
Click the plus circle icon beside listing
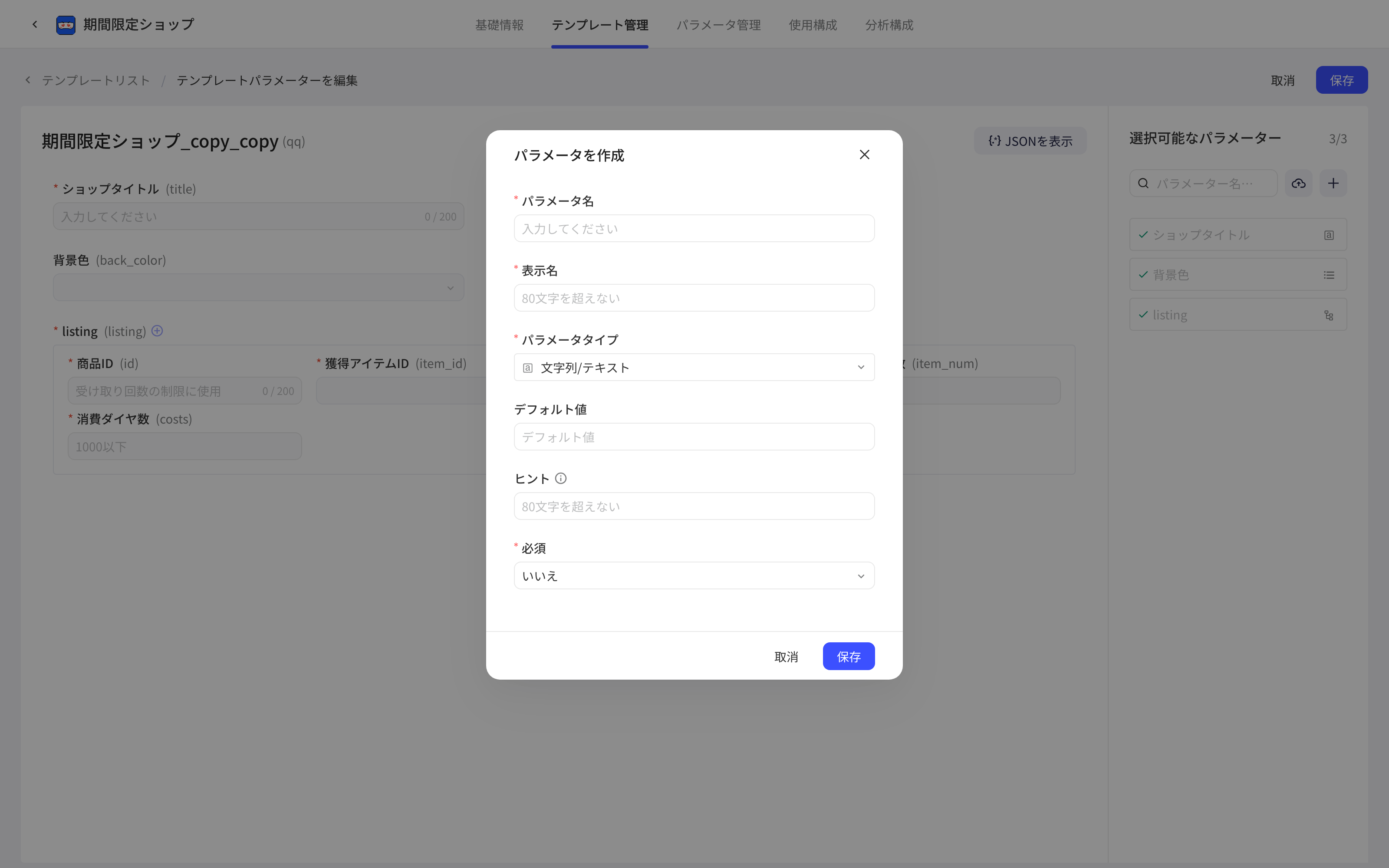click(157, 331)
